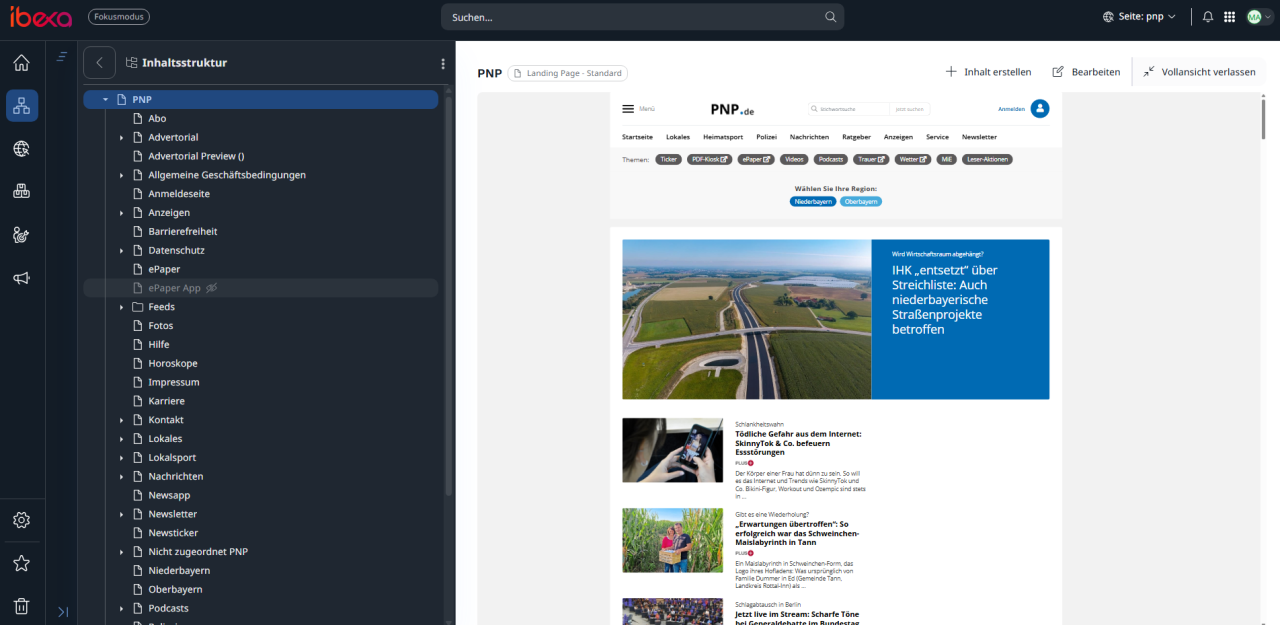Viewport: 1280px width, 625px height.
Task: Open the notifications bell icon
Action: [x=1207, y=17]
